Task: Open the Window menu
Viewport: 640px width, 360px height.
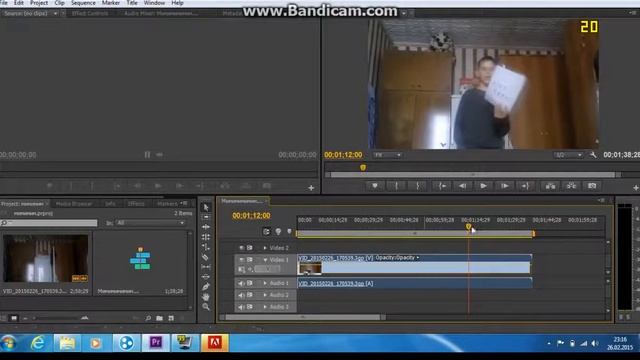Action: pos(154,3)
